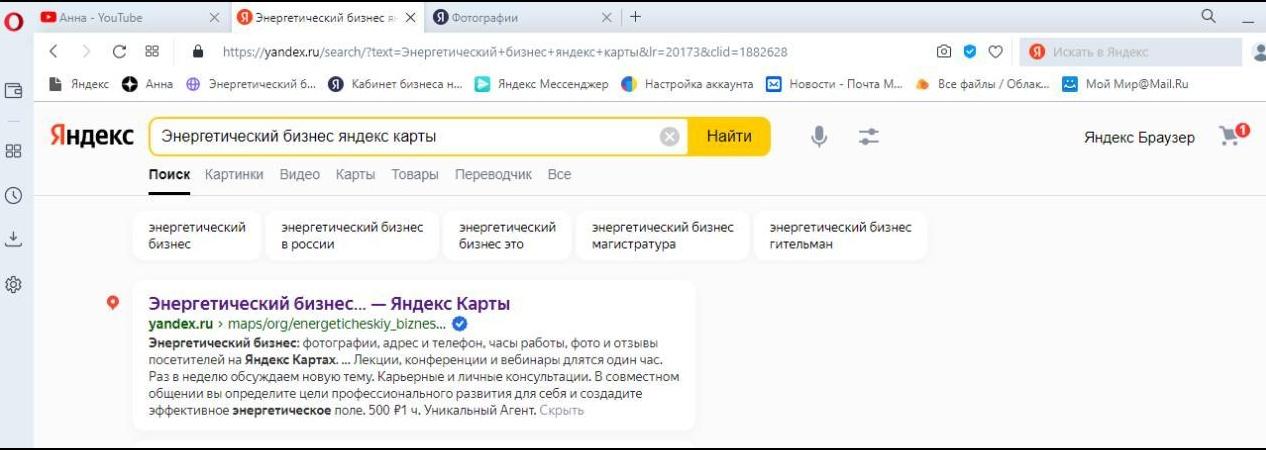Image resolution: width=1266 pixels, height=450 pixels.
Task: Select suggestion энергетический бизнес магистратура
Action: click(663, 236)
